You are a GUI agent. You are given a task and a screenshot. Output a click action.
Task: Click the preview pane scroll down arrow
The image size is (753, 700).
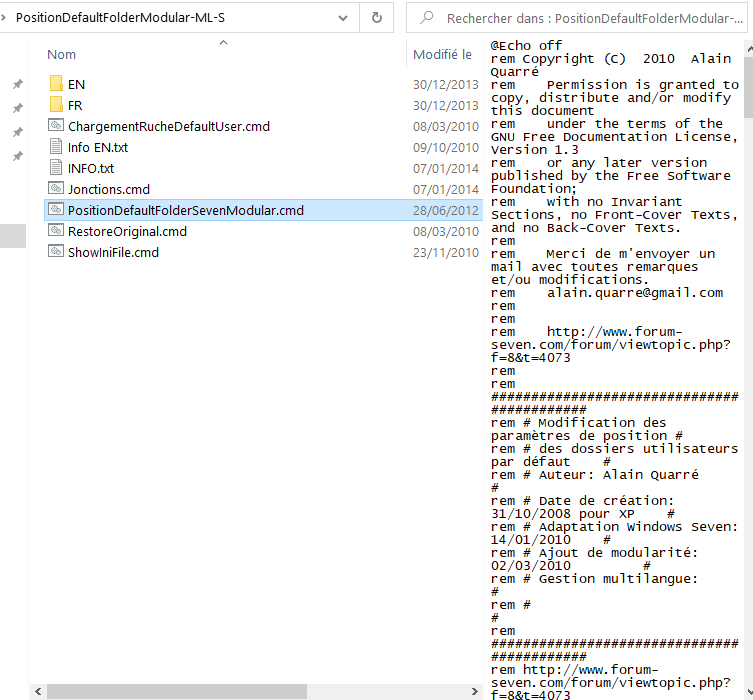click(749, 692)
